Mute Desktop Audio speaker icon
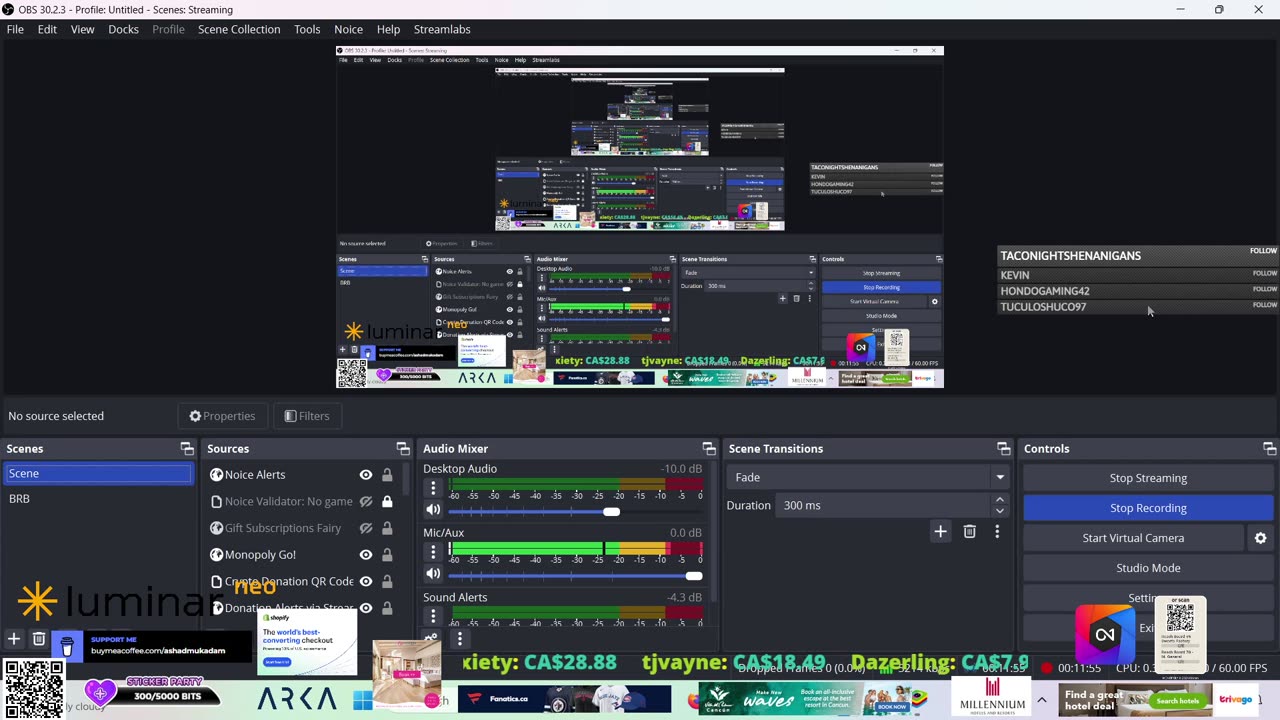This screenshot has width=1280, height=720. (x=433, y=511)
